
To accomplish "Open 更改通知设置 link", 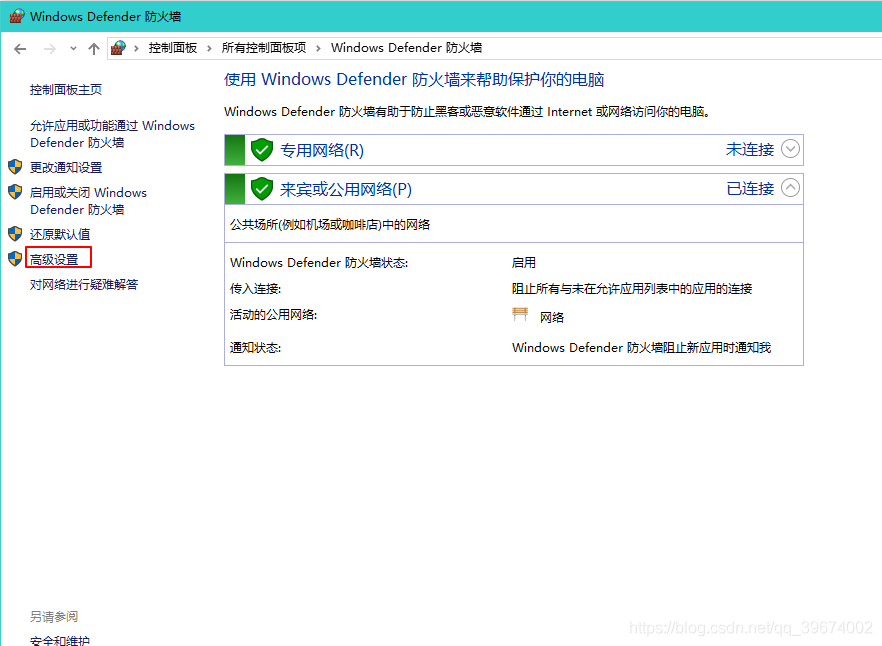I will click(66, 167).
